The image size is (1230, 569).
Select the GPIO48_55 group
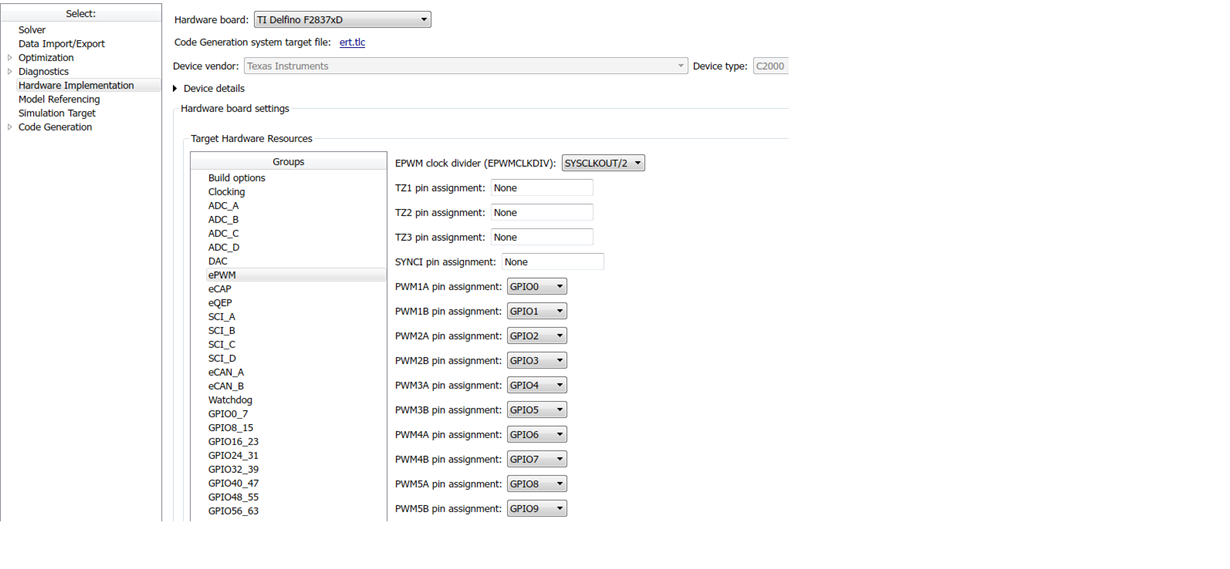(x=233, y=497)
